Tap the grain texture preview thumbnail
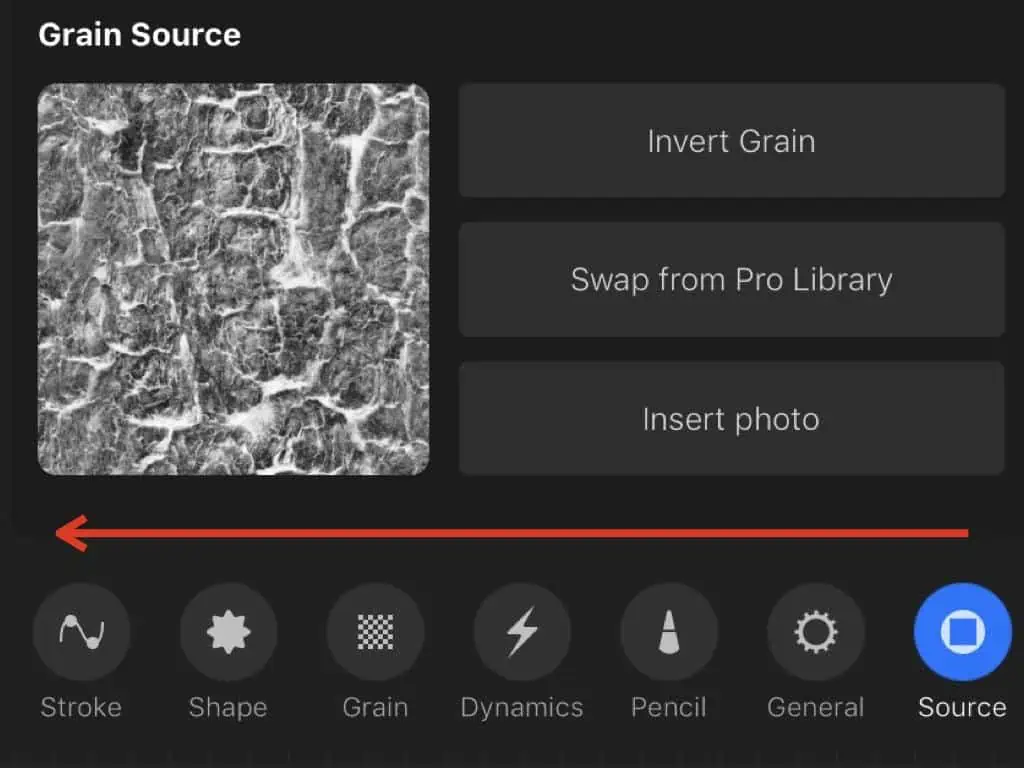 (234, 279)
